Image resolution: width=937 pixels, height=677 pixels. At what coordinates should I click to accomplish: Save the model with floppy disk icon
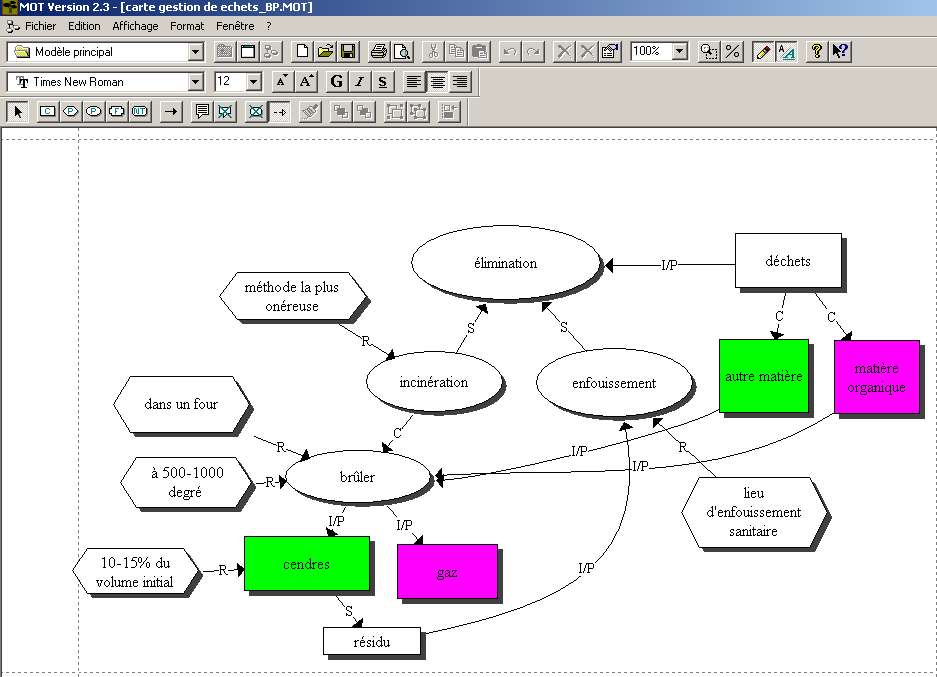pos(348,51)
